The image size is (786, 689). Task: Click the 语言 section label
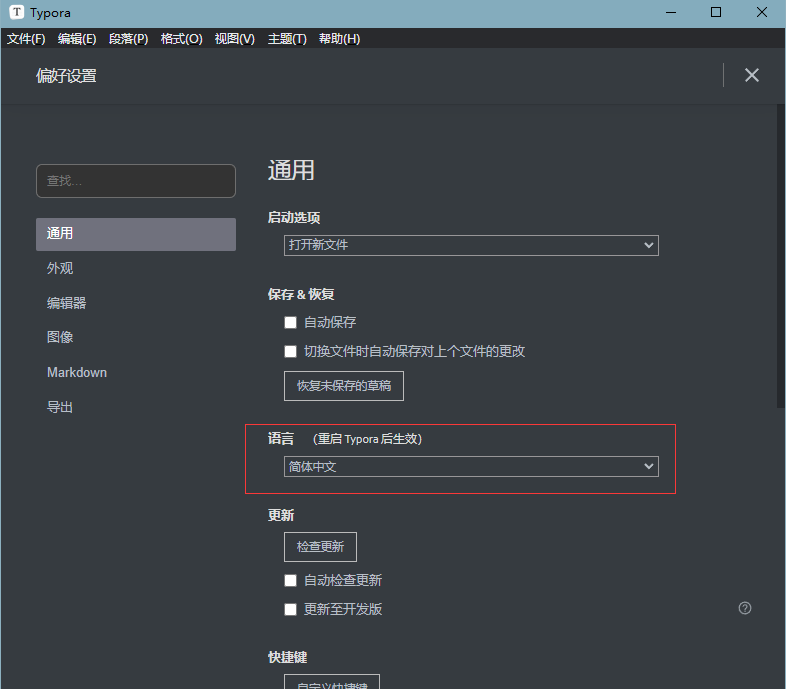281,439
